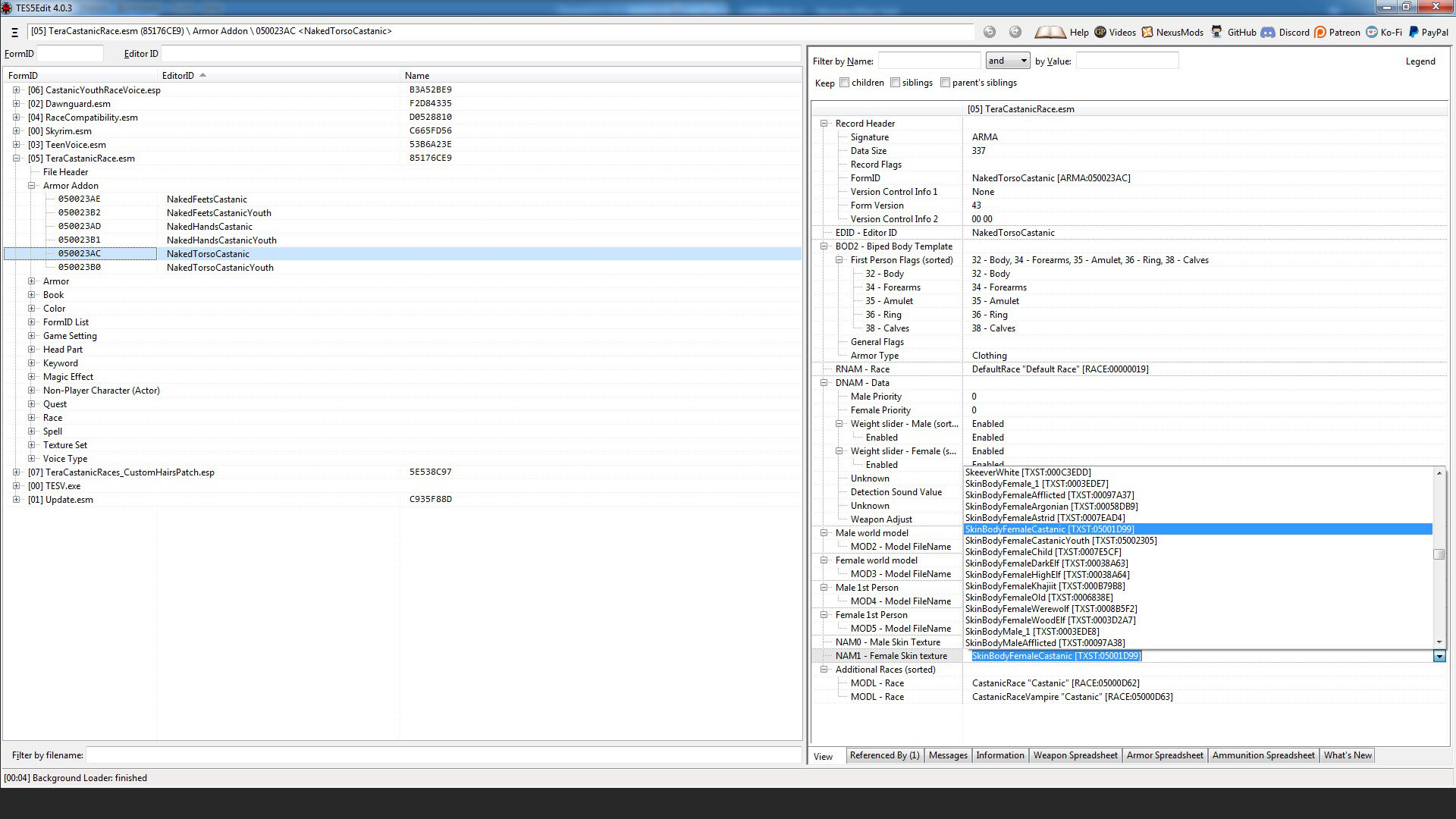Switch to the Weapon Spreadsheet tab
The height and width of the screenshot is (819, 1456).
click(x=1075, y=755)
